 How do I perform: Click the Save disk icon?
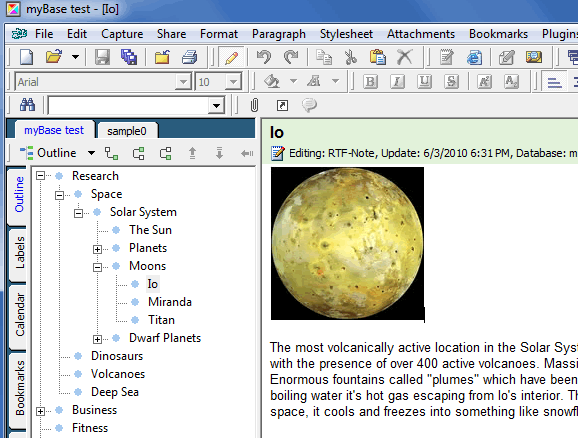102,57
